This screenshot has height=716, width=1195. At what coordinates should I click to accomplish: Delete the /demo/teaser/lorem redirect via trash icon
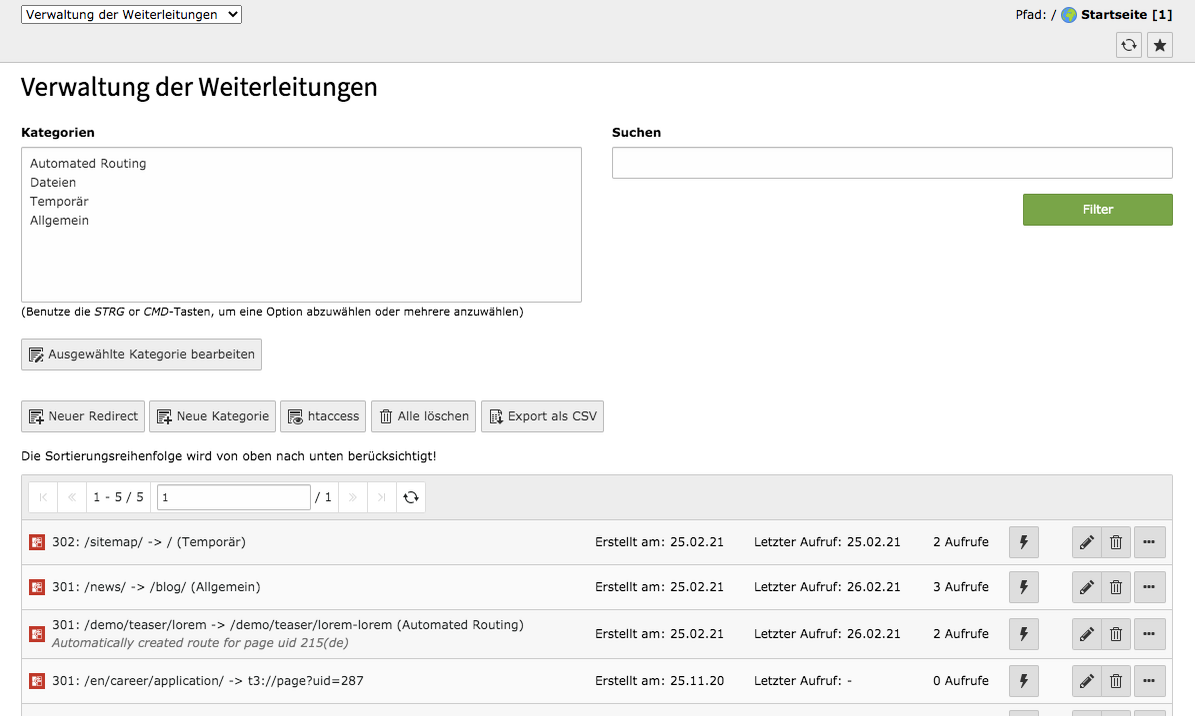(1115, 633)
